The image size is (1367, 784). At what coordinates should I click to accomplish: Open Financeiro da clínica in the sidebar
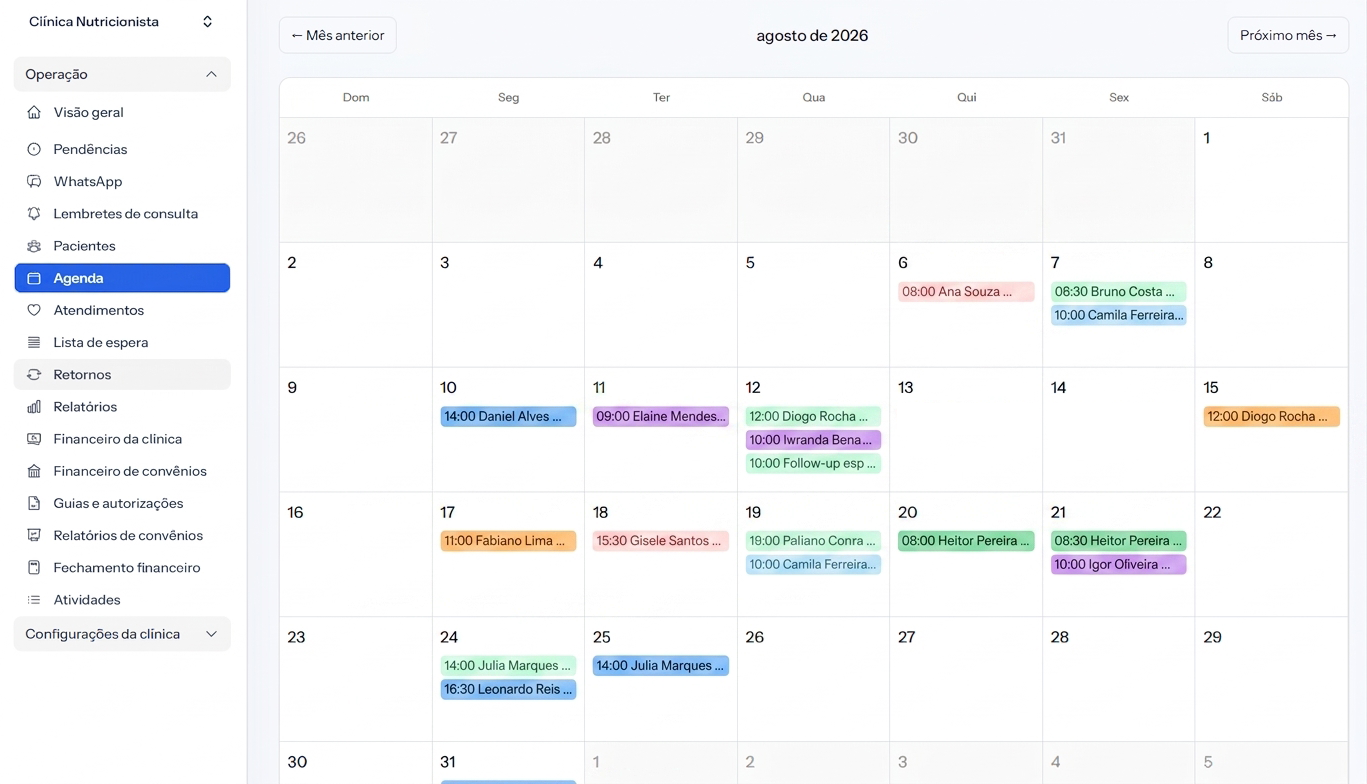pyautogui.click(x=122, y=439)
